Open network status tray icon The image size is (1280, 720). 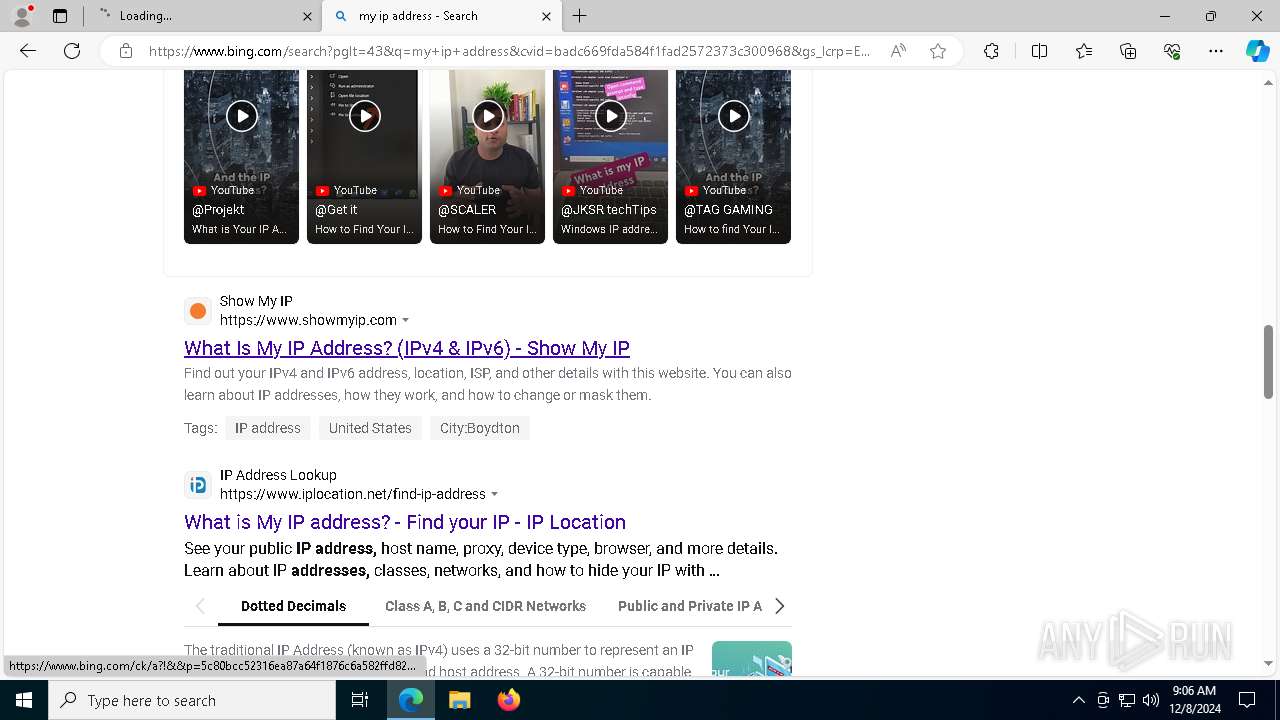tap(1127, 700)
